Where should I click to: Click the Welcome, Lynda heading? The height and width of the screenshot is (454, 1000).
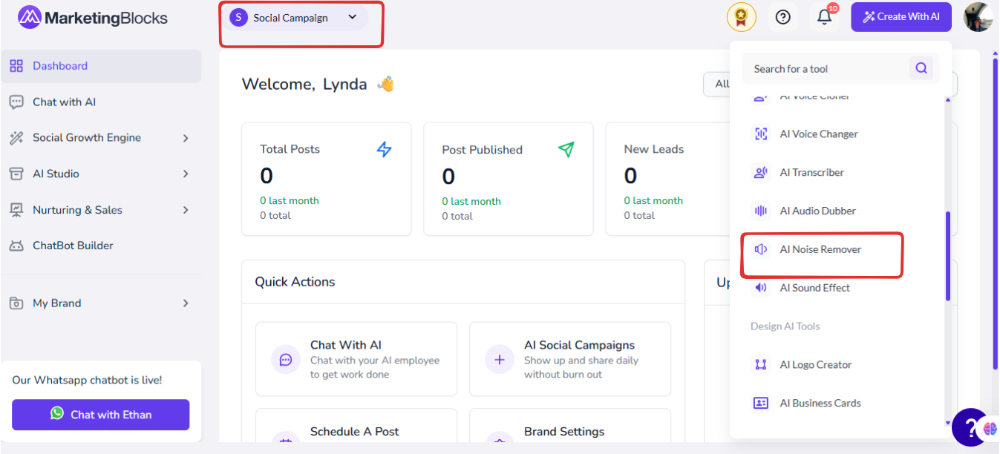click(x=305, y=84)
